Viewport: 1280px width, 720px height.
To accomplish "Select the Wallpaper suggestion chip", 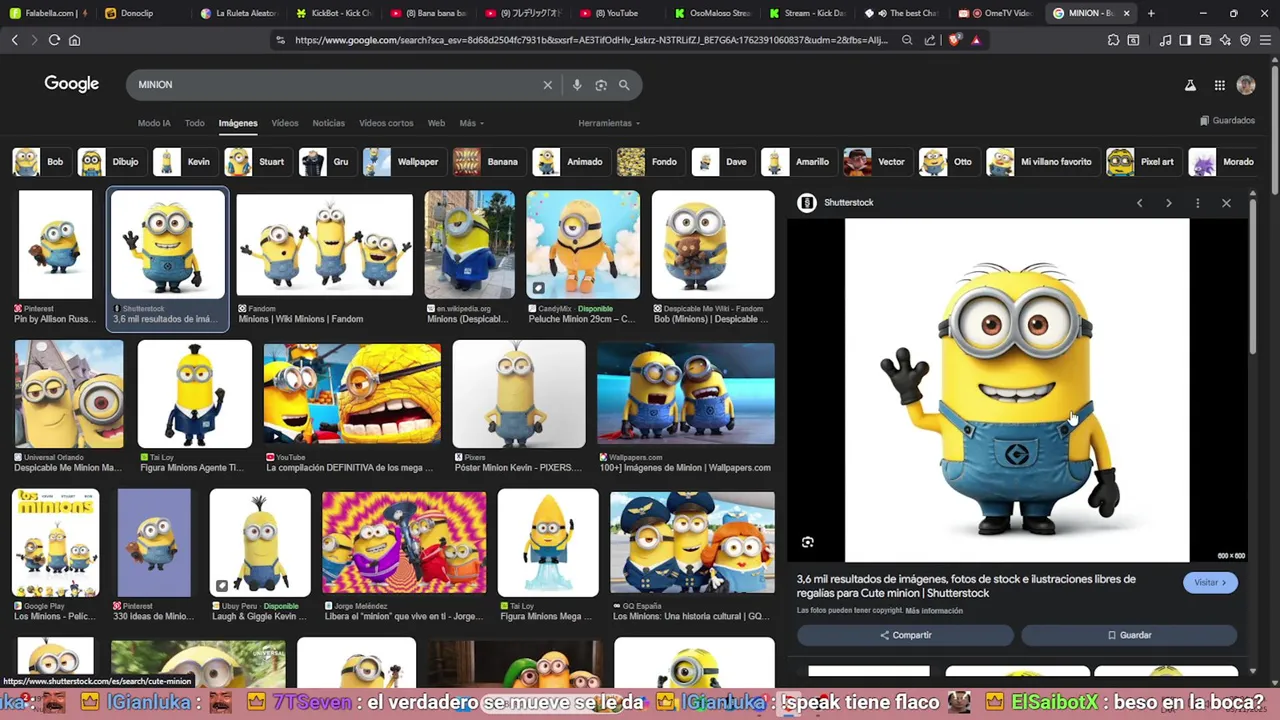I will 403,162.
